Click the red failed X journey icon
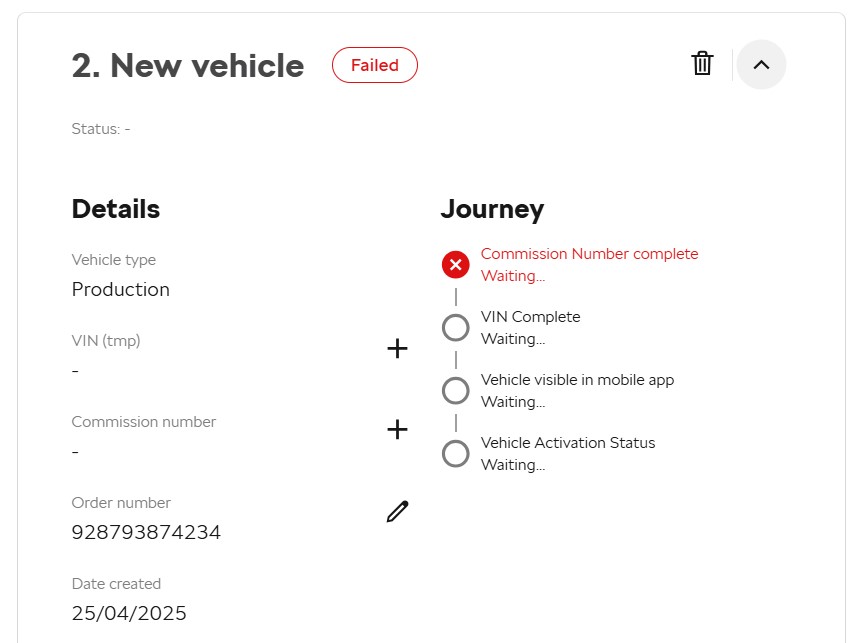This screenshot has width=858, height=643. (455, 265)
